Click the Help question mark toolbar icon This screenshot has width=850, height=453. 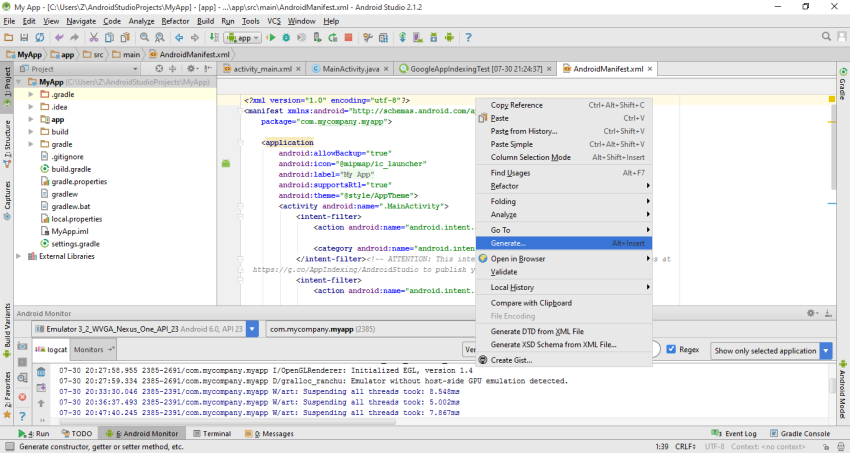pyautogui.click(x=468, y=37)
